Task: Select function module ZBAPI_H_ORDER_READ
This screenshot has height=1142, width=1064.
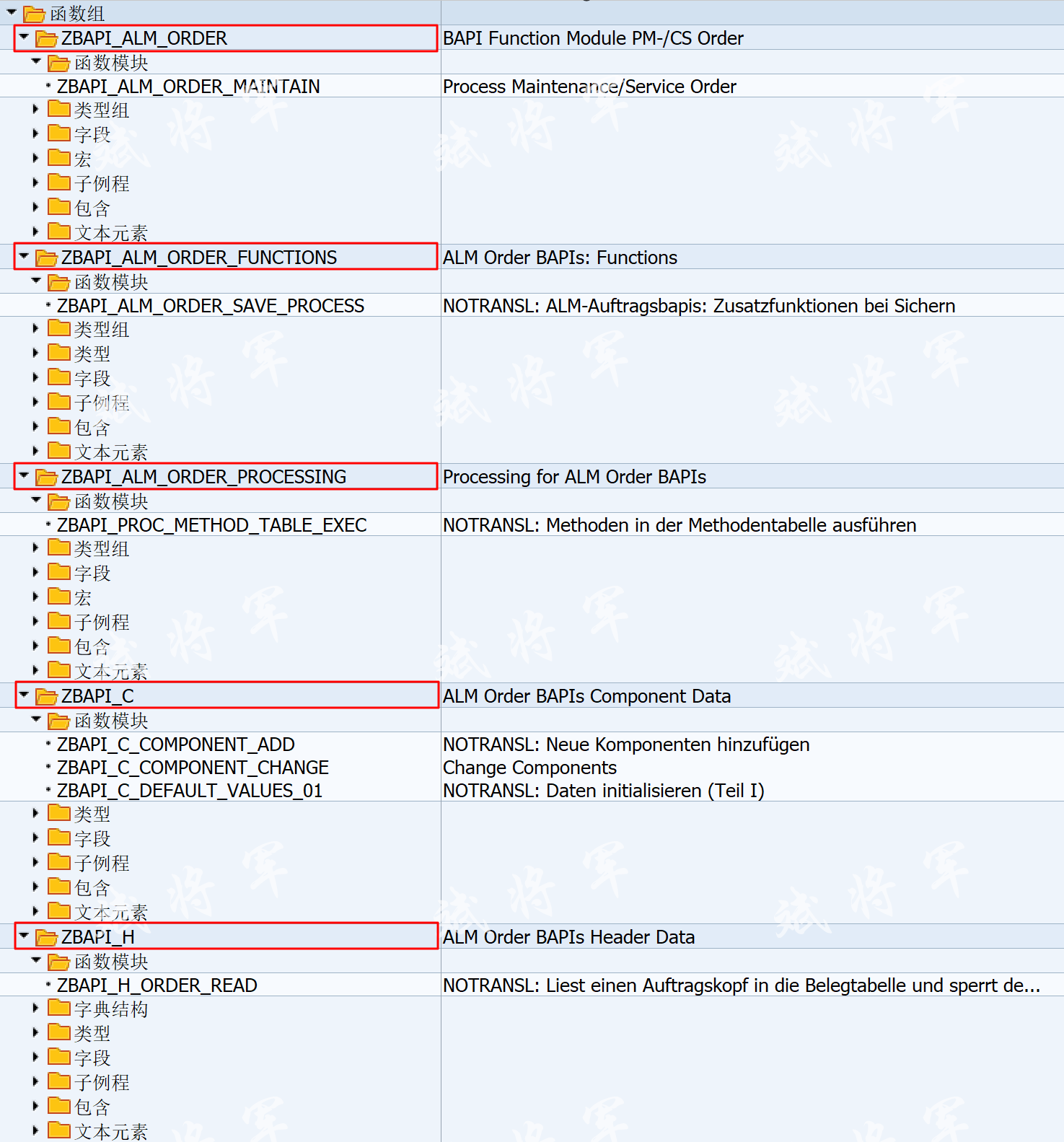Action: pyautogui.click(x=157, y=985)
